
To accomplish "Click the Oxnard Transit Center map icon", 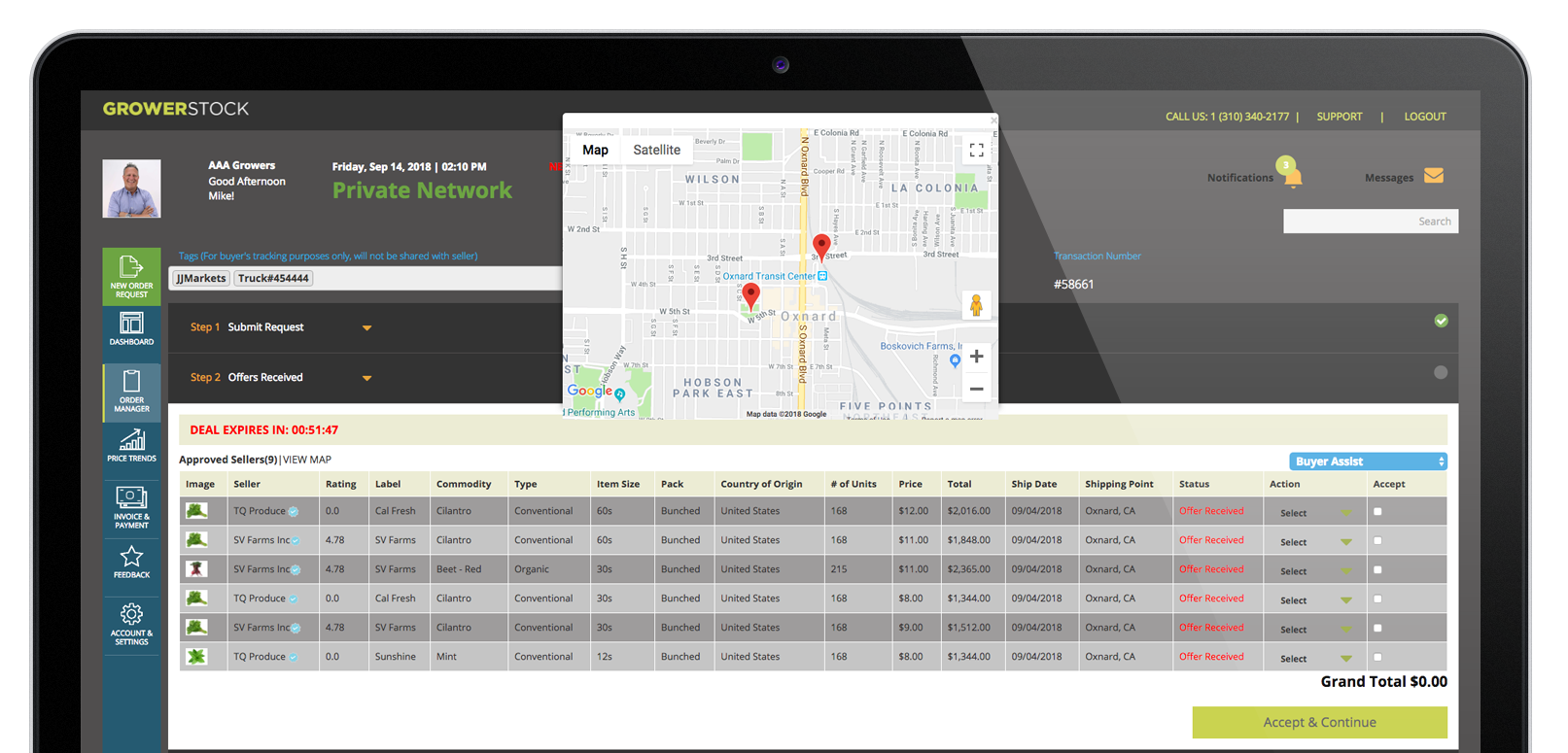I will point(822,276).
